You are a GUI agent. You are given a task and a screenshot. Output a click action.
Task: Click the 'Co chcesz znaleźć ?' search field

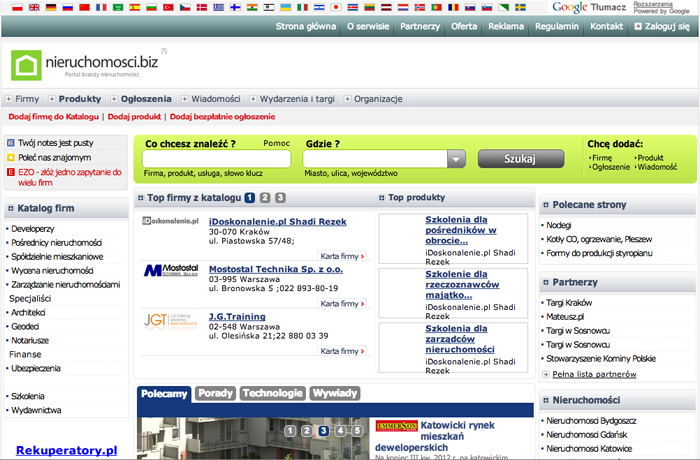point(217,159)
